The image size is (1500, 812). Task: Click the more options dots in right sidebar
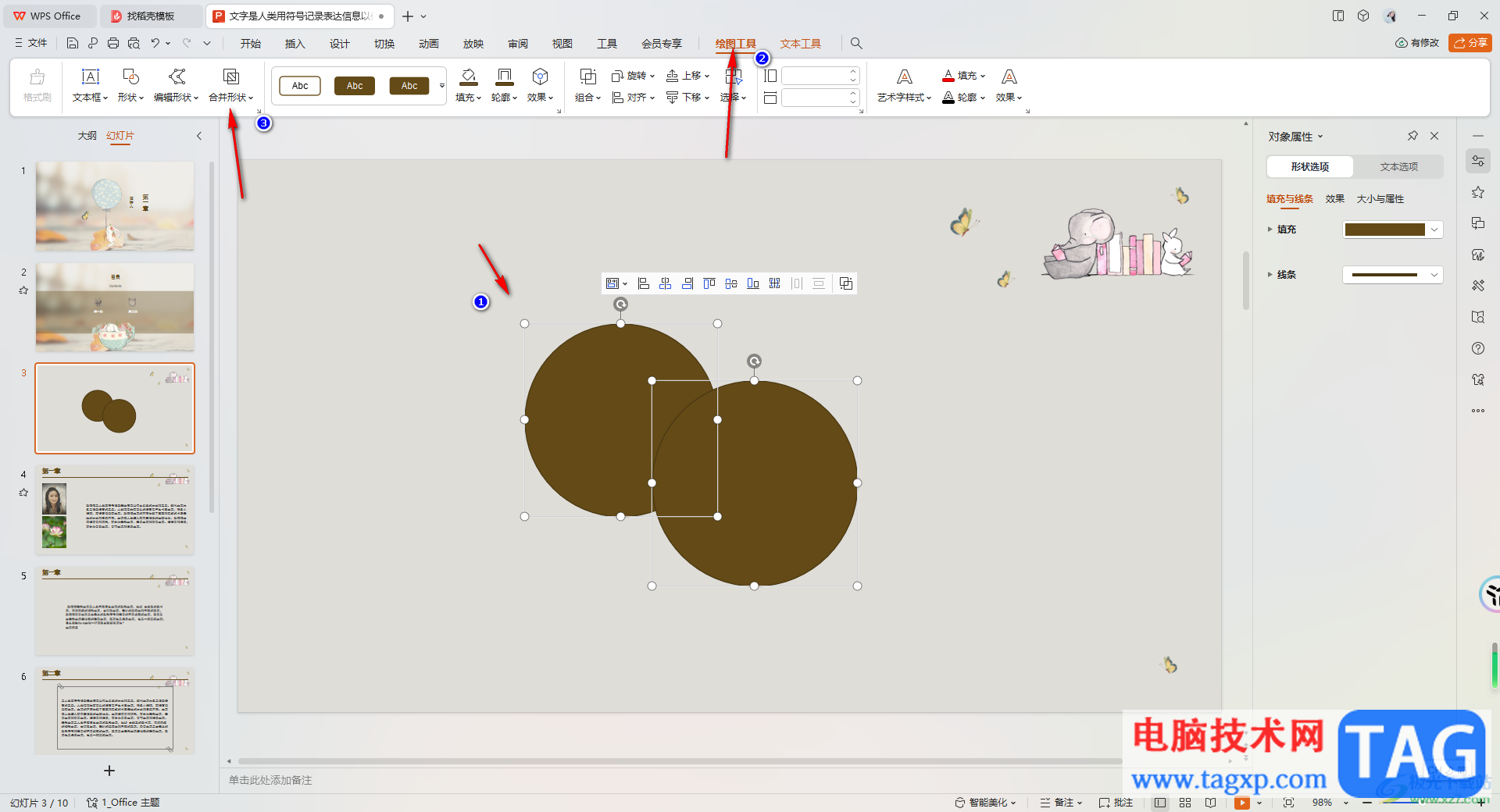point(1477,411)
